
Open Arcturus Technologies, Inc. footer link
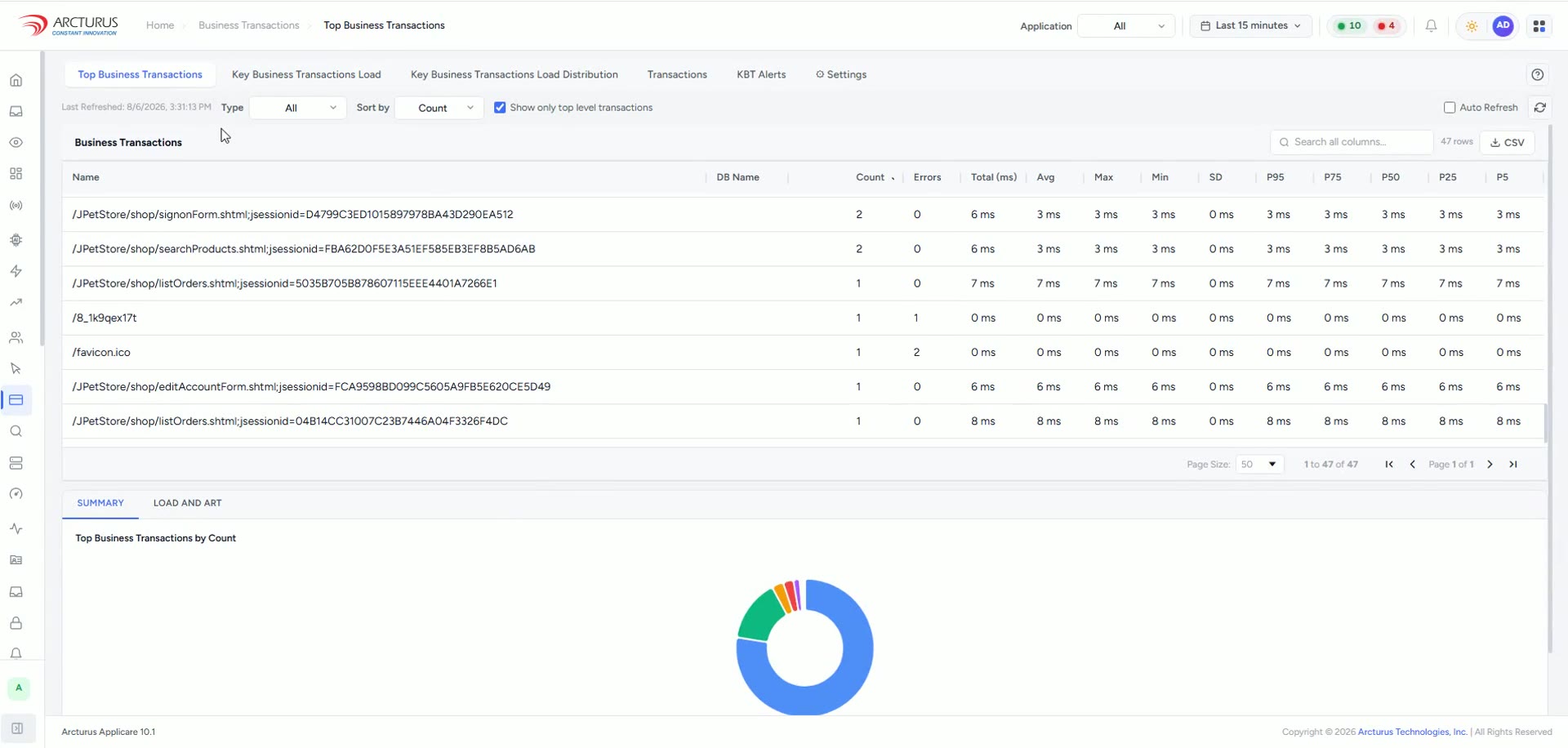pos(1412,732)
